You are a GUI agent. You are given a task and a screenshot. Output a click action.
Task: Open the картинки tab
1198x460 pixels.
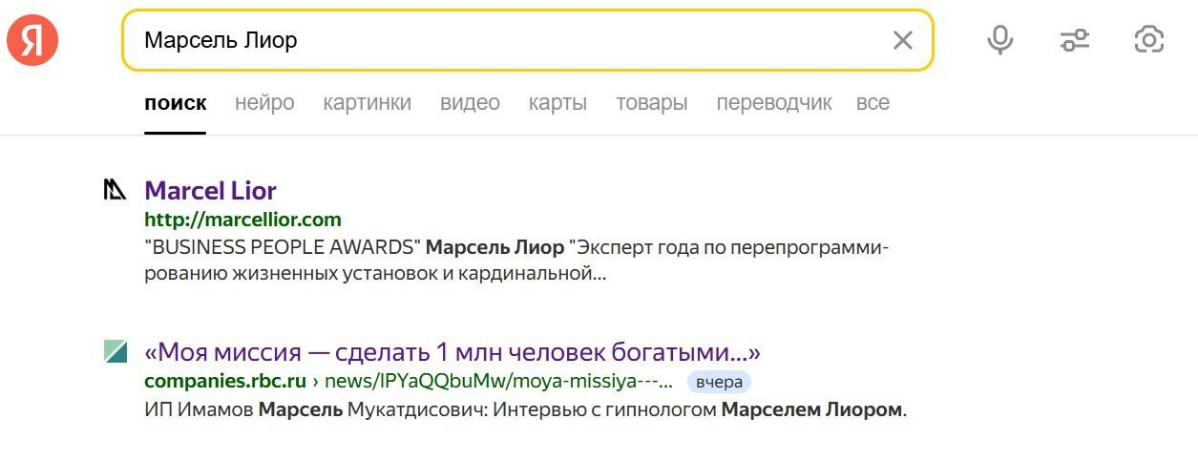coord(367,103)
